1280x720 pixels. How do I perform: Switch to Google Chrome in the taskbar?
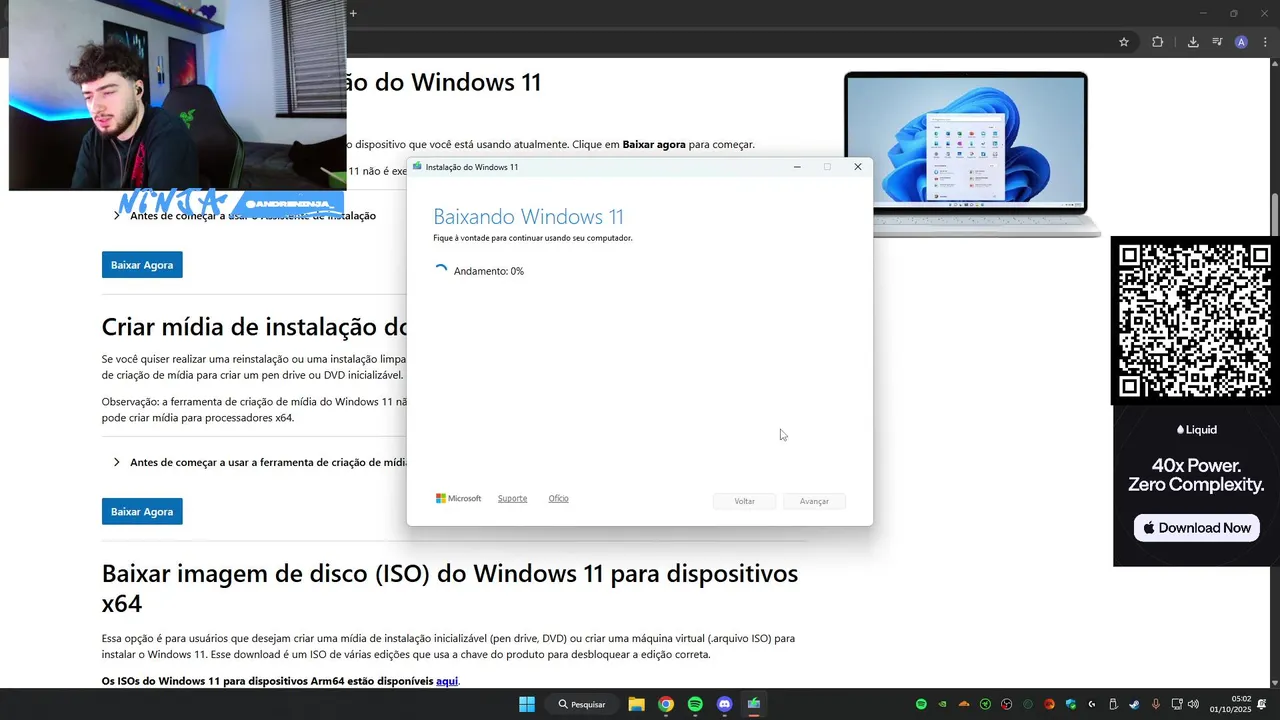(666, 704)
